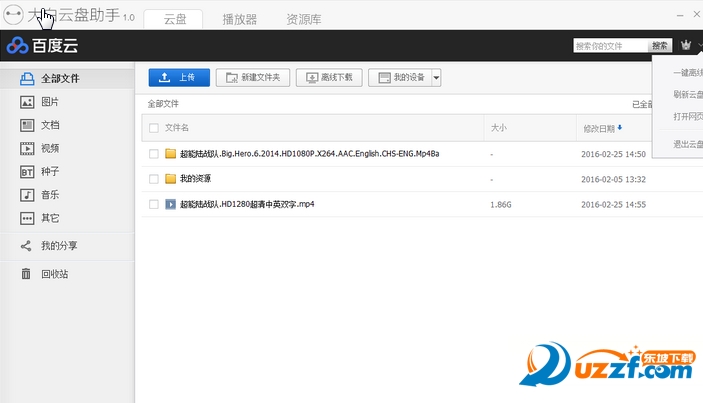The width and height of the screenshot is (703, 403).
Task: Click the 回收站 recycle bin trash icon
Action: [x=26, y=273]
